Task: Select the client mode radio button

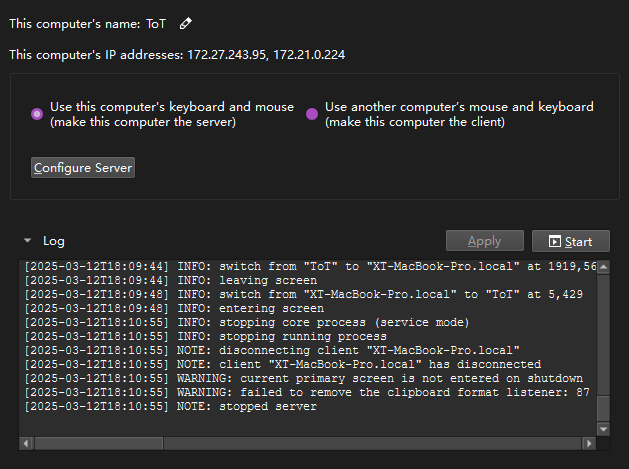Action: tap(312, 114)
